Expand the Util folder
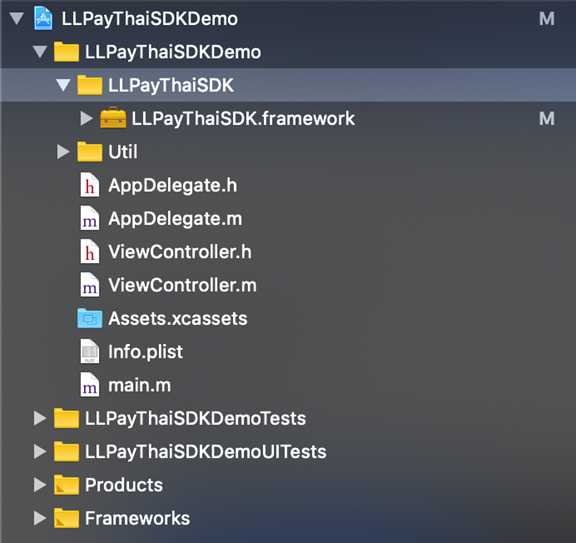The height and width of the screenshot is (543, 576). click(x=63, y=151)
